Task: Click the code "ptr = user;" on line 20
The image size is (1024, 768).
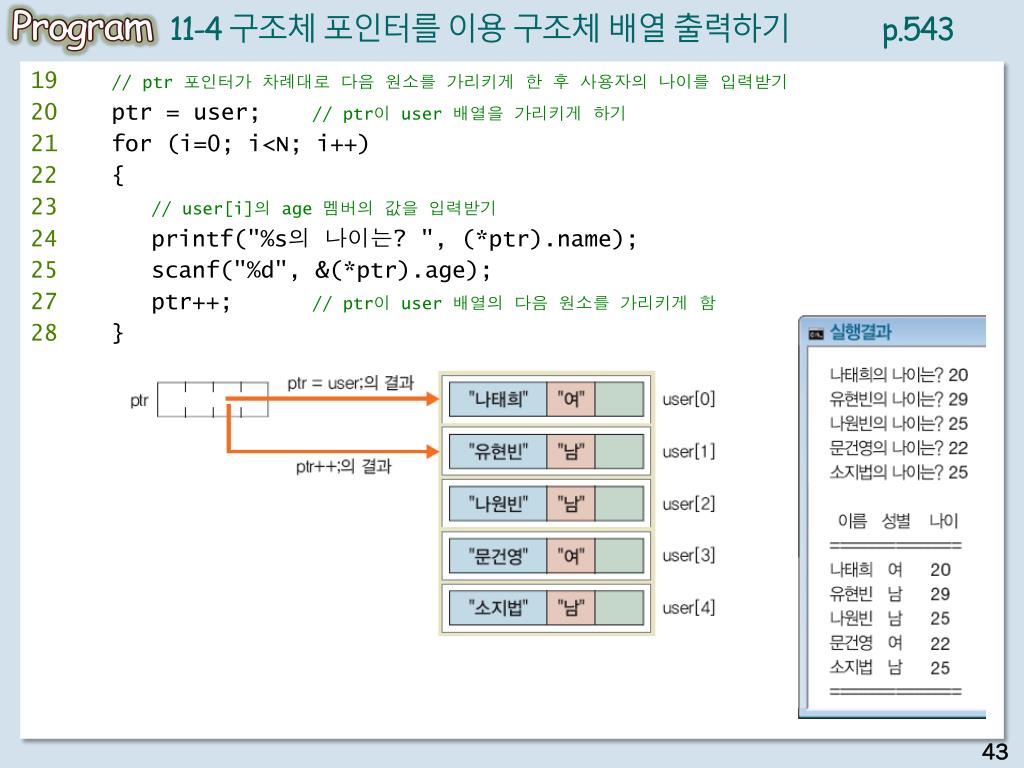Action: coord(185,112)
